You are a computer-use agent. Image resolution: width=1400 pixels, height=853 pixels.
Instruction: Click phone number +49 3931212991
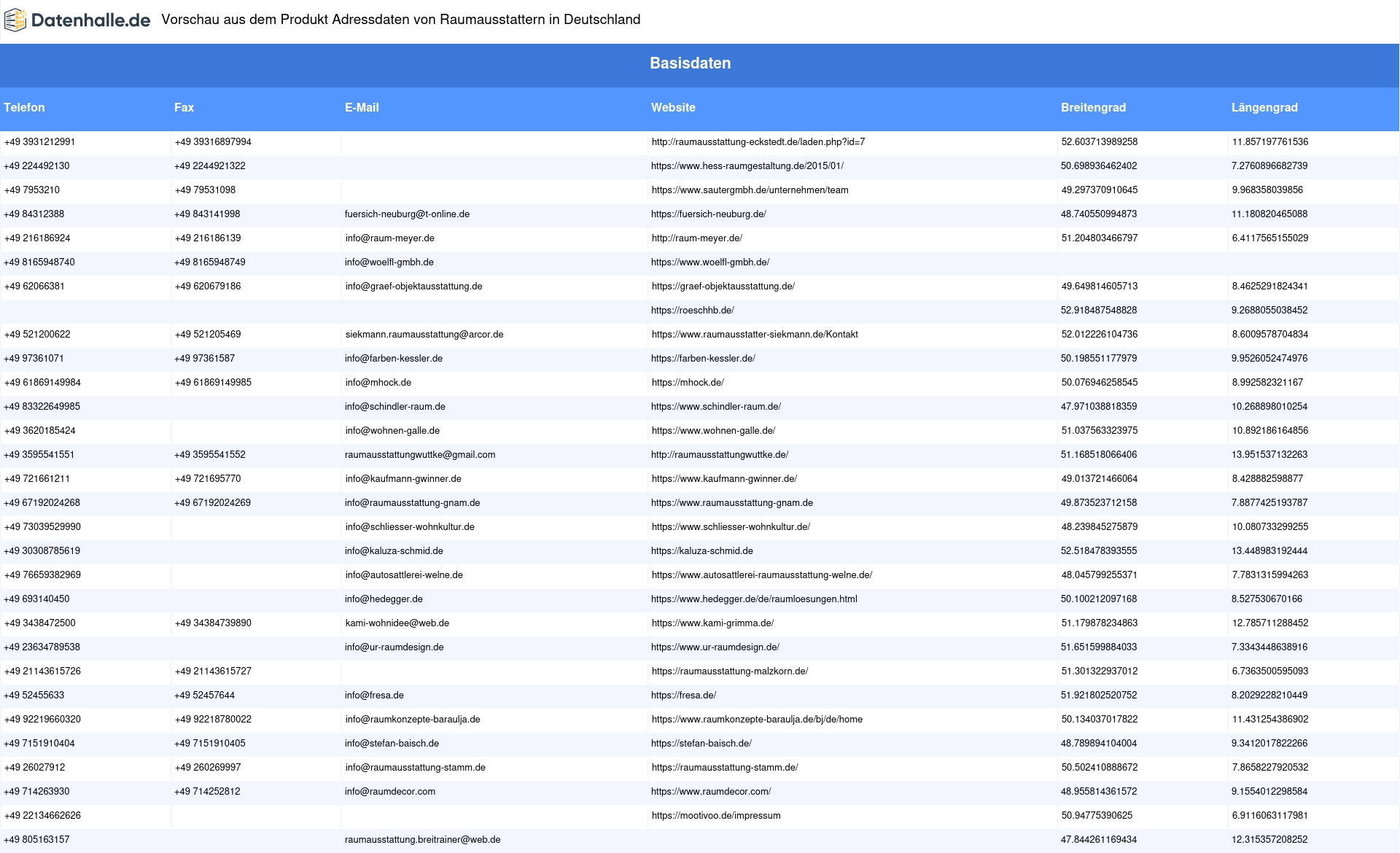(39, 142)
